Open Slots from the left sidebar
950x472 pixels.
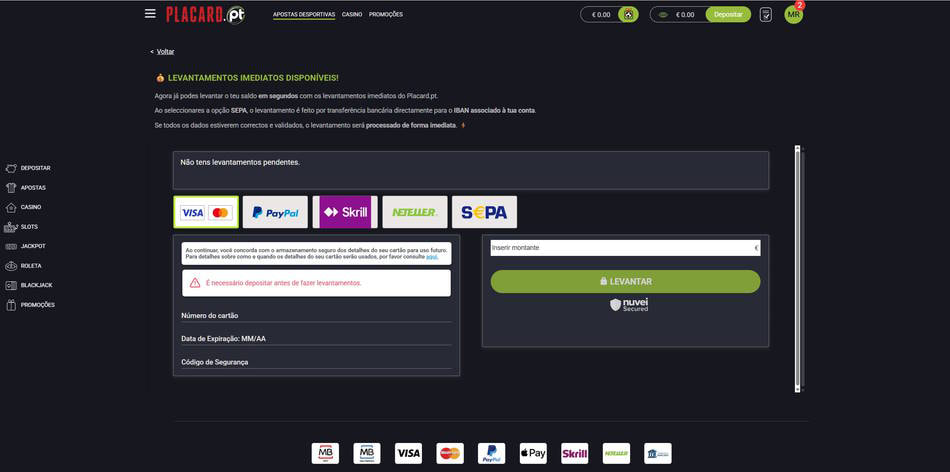point(28,227)
